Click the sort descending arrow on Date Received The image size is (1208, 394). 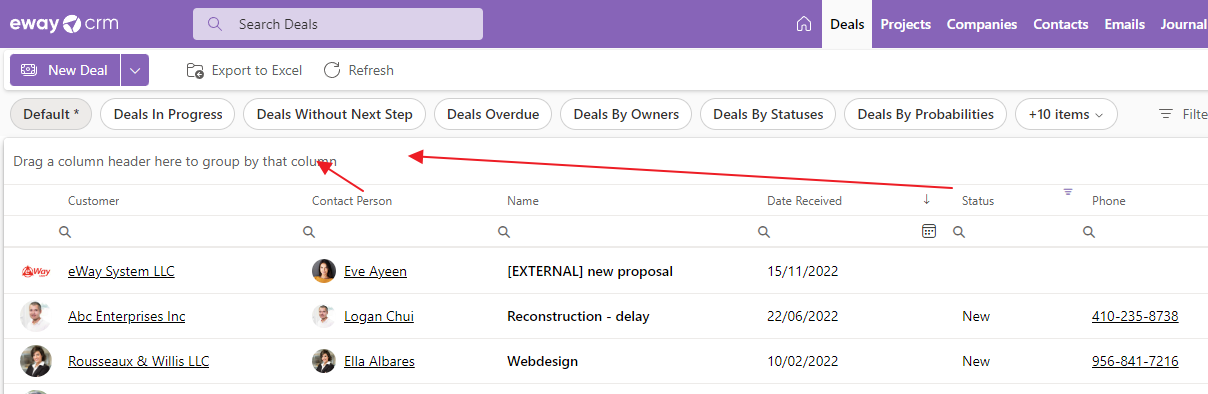pyautogui.click(x=927, y=199)
